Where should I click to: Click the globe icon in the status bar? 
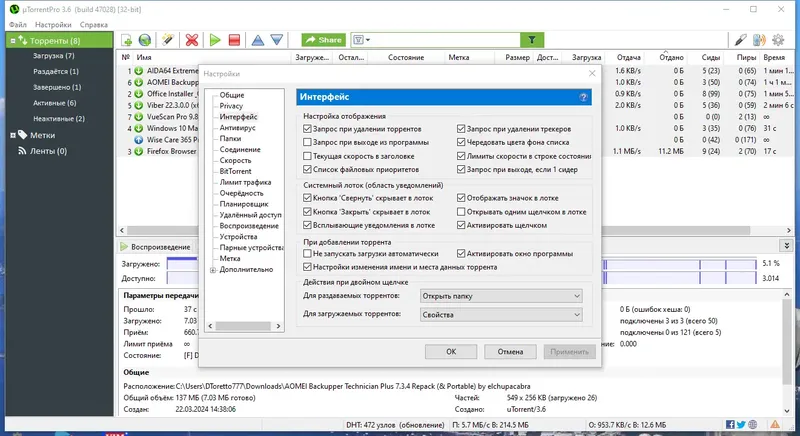753,424
